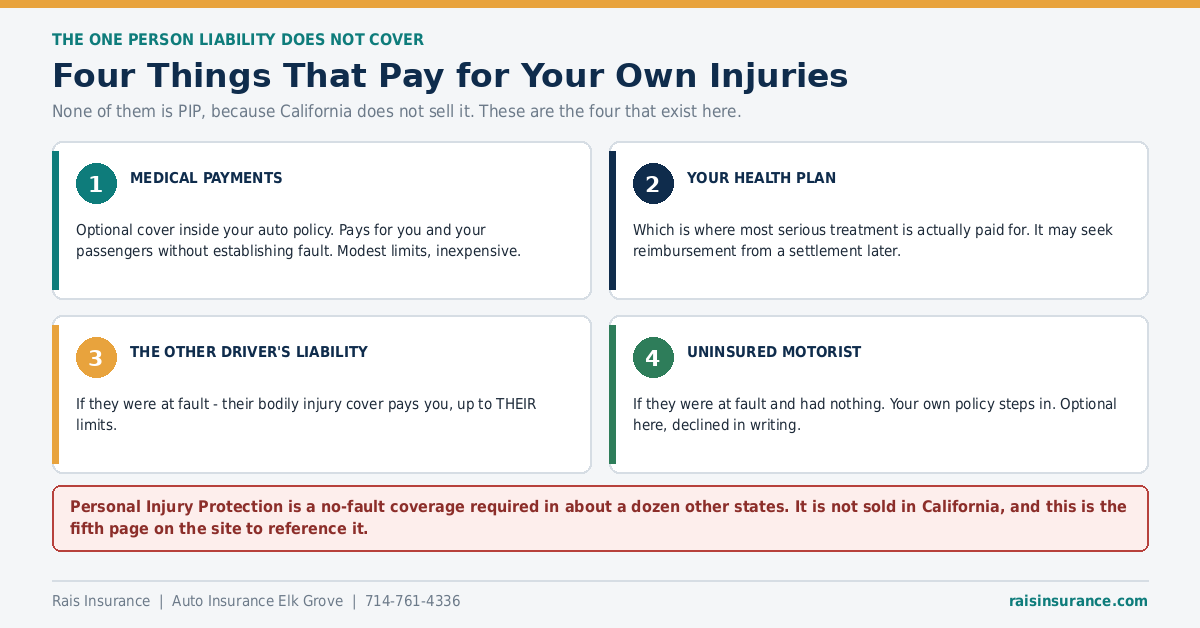
Task: Click the navy number 2 circle
Action: tap(653, 184)
